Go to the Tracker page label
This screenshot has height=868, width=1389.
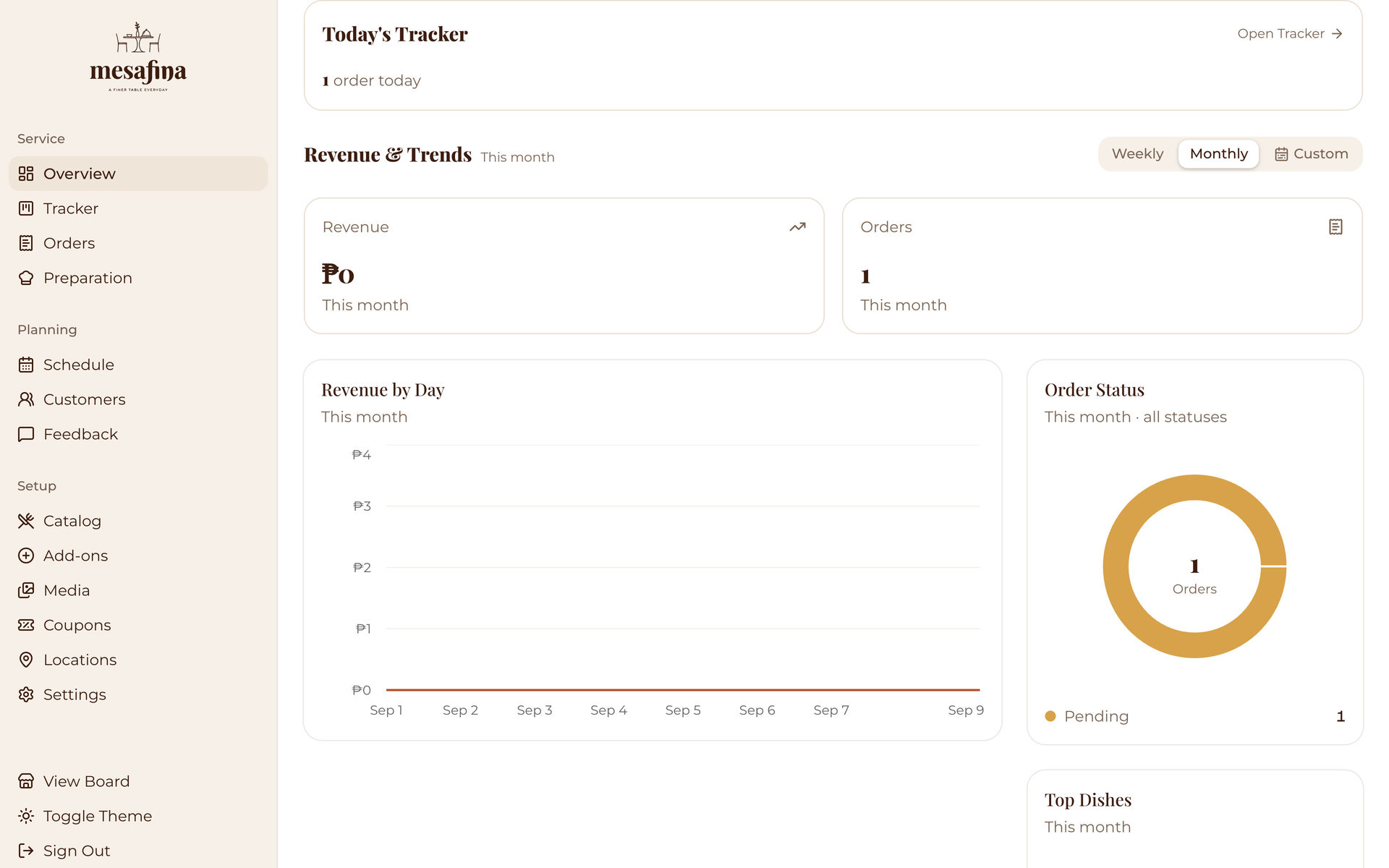(x=71, y=208)
